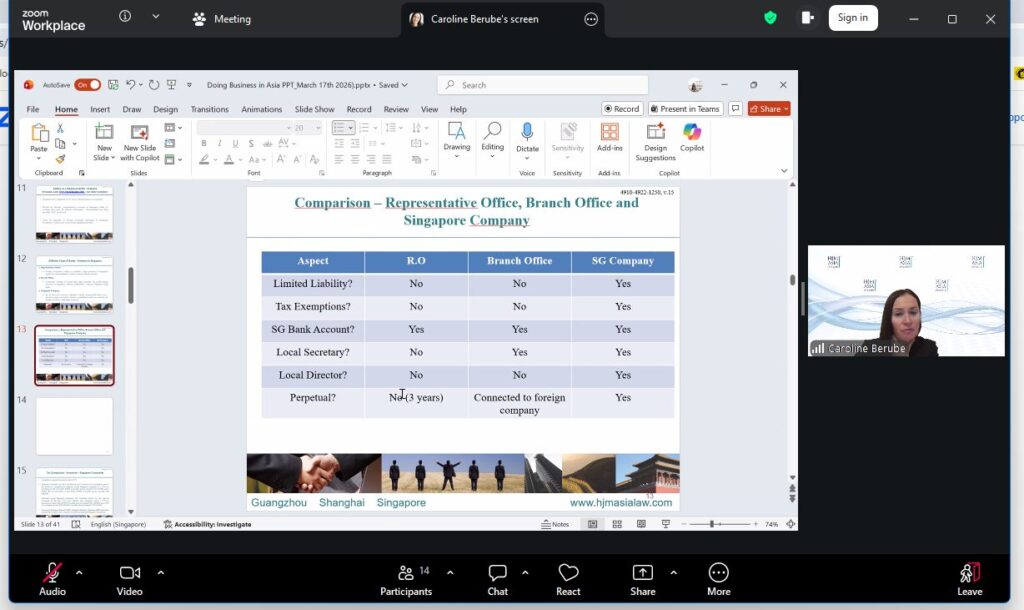Open the Transitions ribbon tab
The height and width of the screenshot is (610, 1024).
click(210, 109)
